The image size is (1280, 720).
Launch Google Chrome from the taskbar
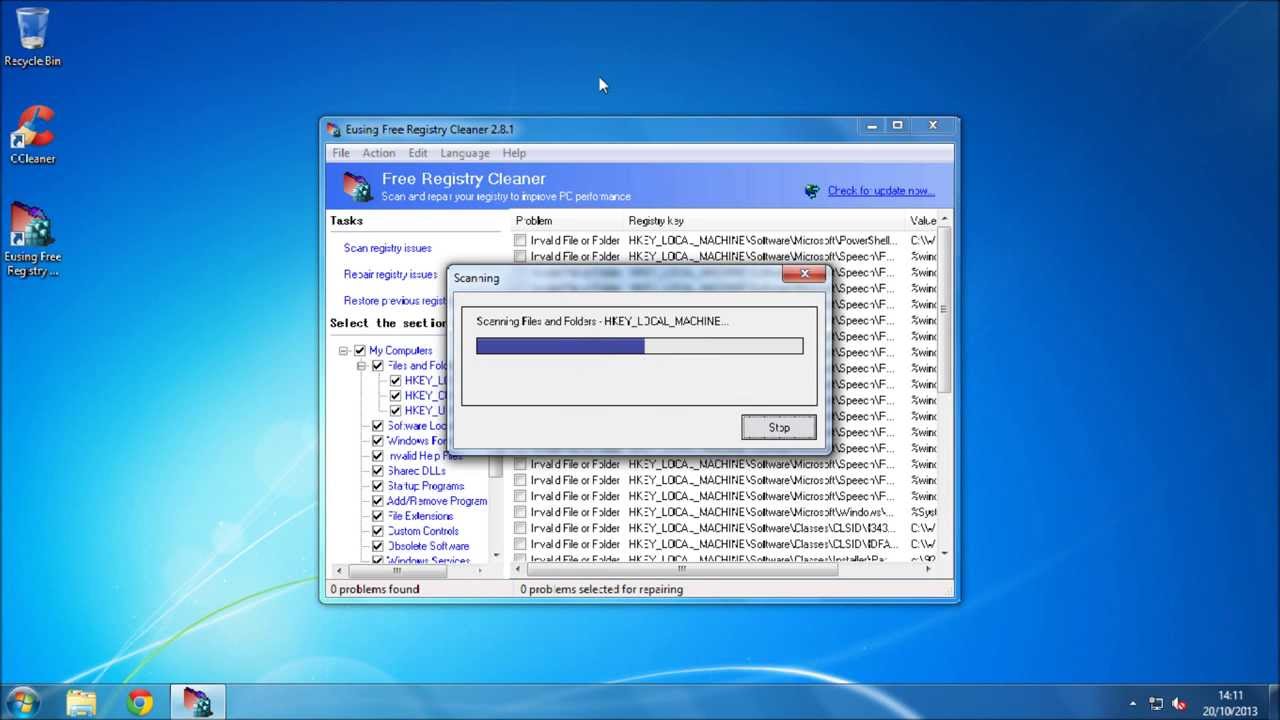pos(140,703)
